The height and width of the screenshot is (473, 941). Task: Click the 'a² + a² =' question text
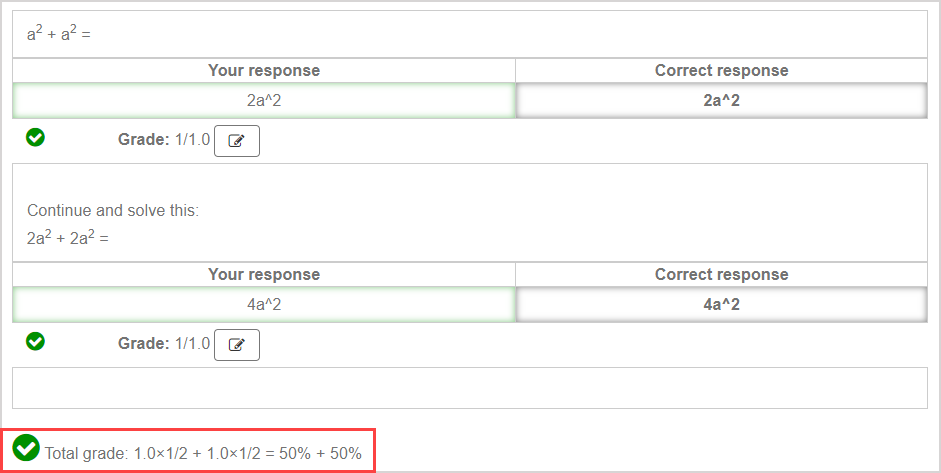59,35
